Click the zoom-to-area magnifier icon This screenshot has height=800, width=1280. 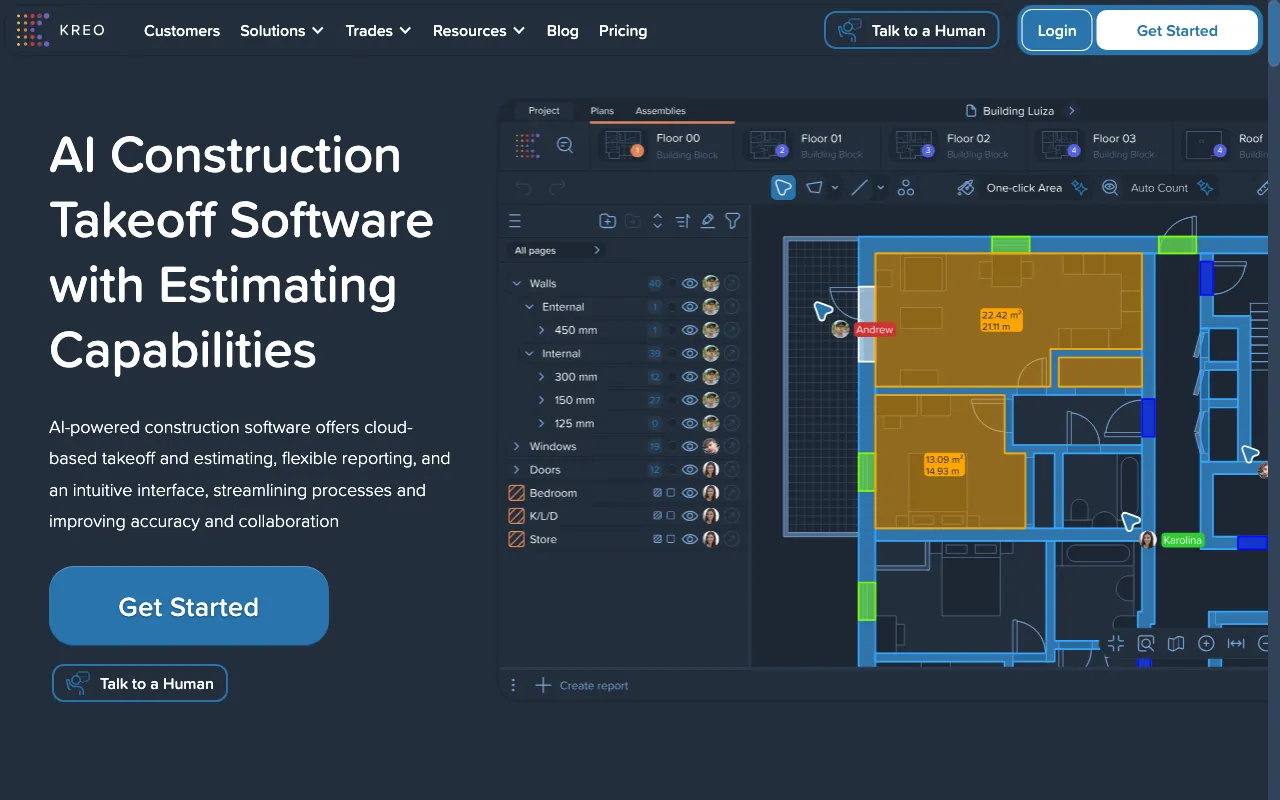click(1146, 644)
